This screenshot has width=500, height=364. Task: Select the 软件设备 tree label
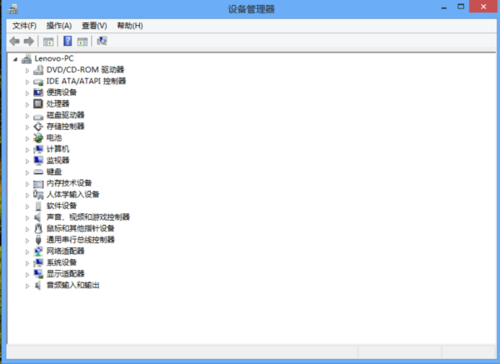pos(61,206)
